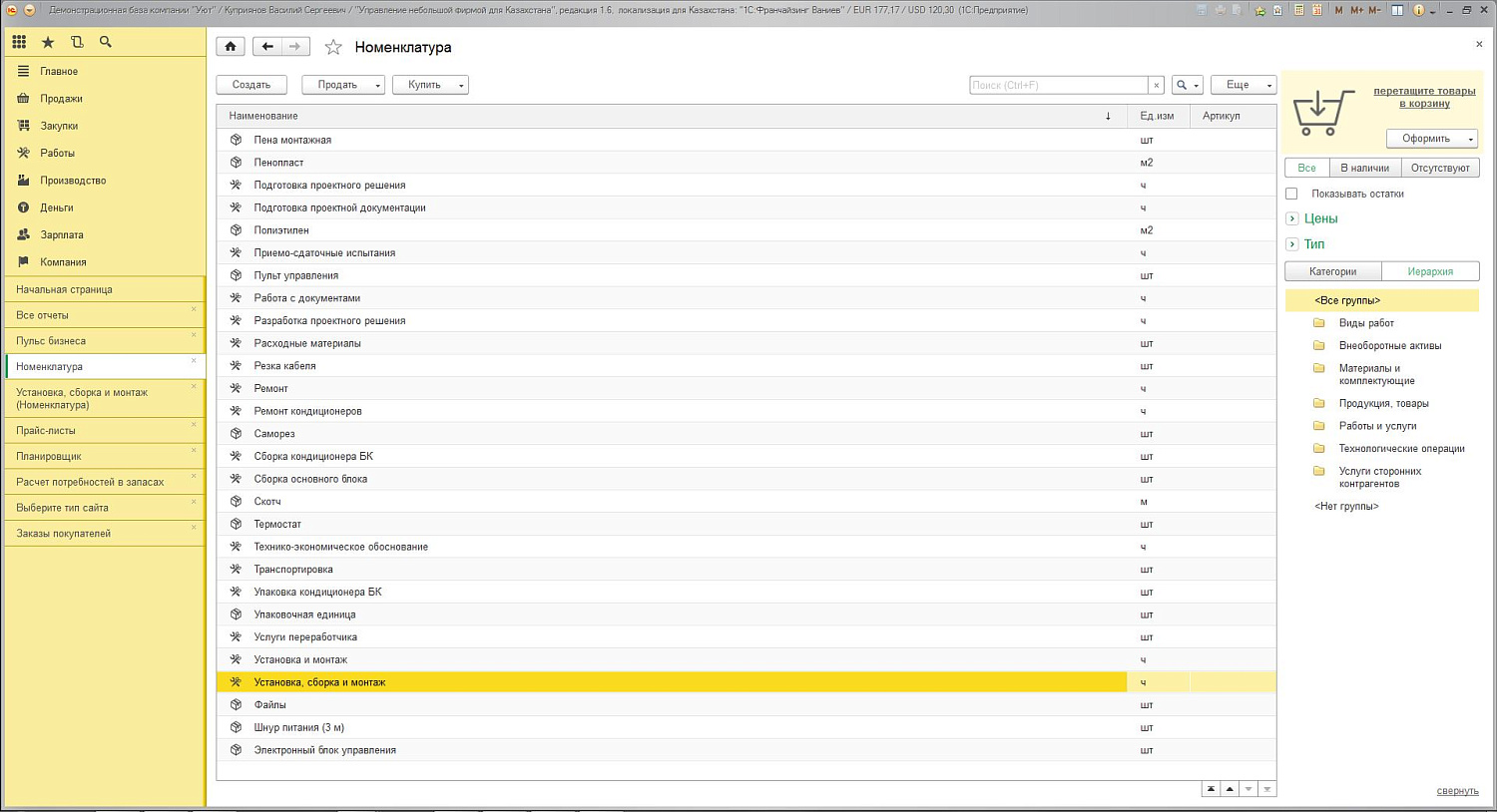
Task: Open the history icon in the sidebar toolbar
Action: pos(77,42)
